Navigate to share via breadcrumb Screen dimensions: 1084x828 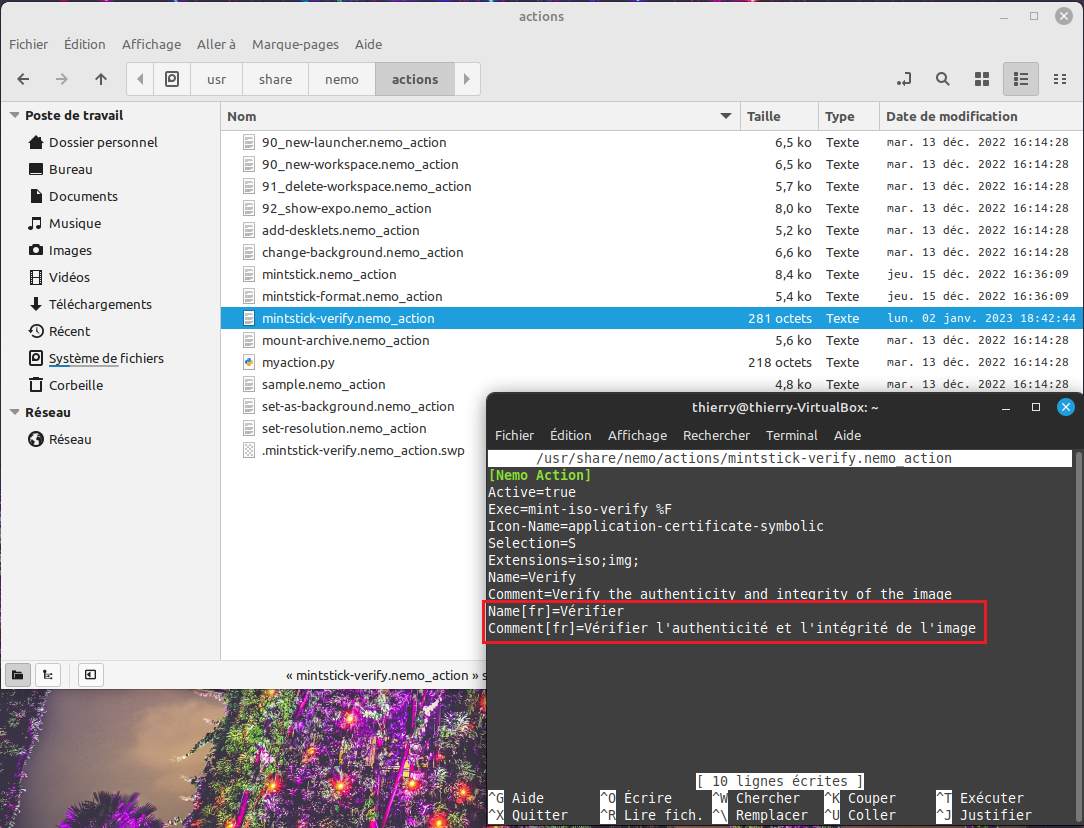click(x=274, y=78)
